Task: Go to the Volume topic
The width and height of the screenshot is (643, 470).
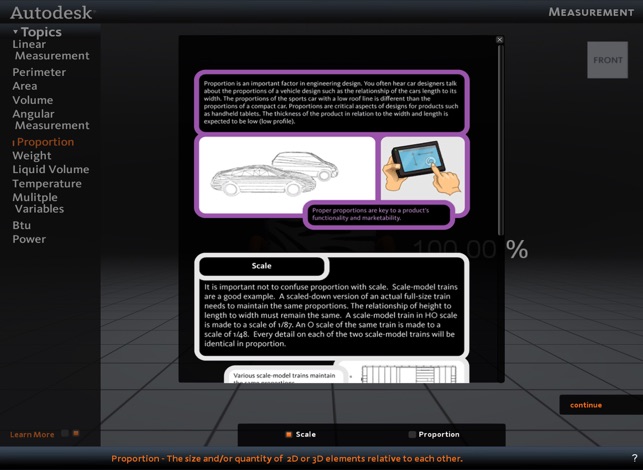Action: 32,100
